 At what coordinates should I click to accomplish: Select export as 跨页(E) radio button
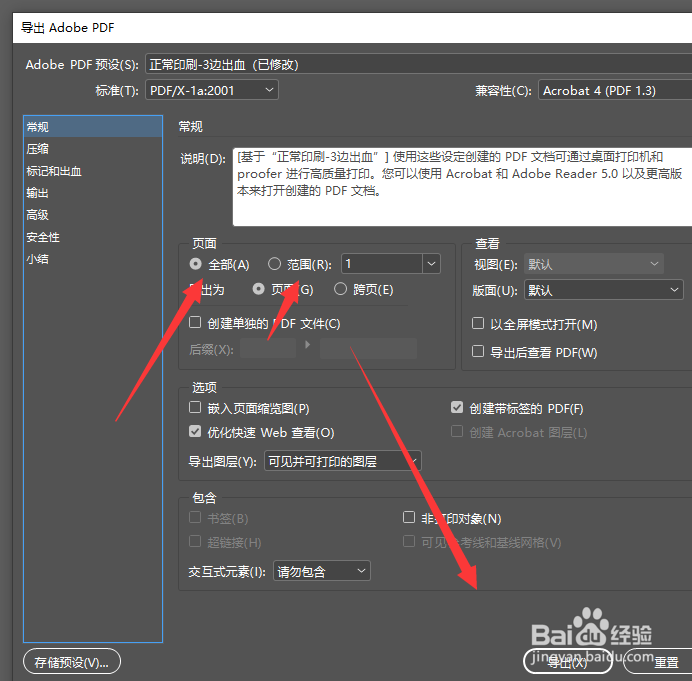pos(340,289)
